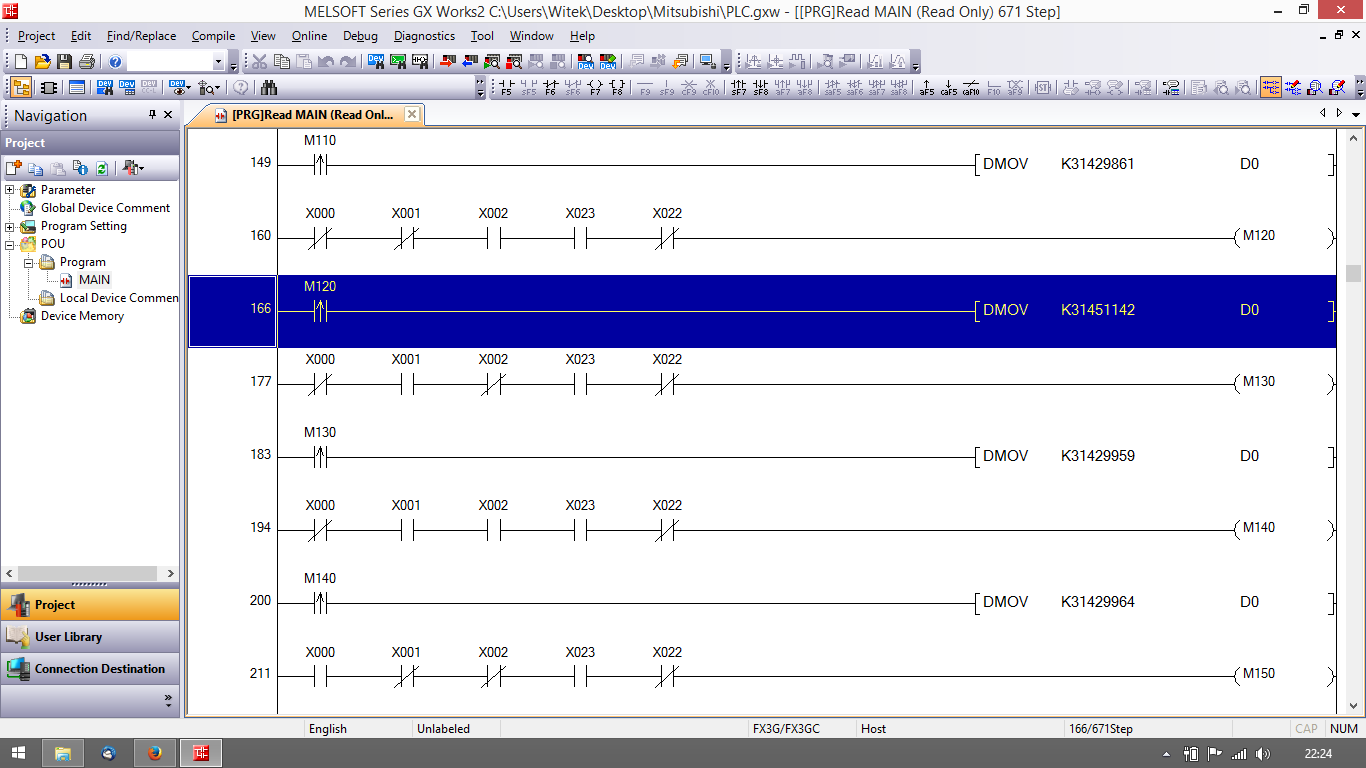The image size is (1366, 768).
Task: Open the tab list dropdown arrow
Action: [1355, 114]
